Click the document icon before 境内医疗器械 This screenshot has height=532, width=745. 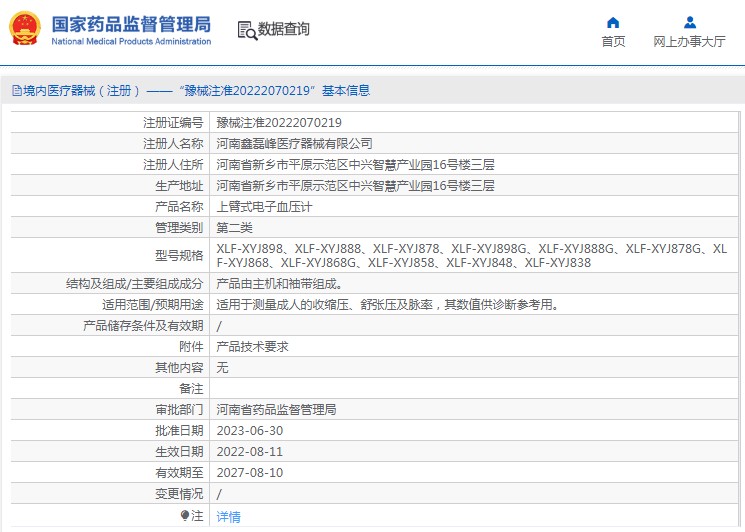coord(16,91)
